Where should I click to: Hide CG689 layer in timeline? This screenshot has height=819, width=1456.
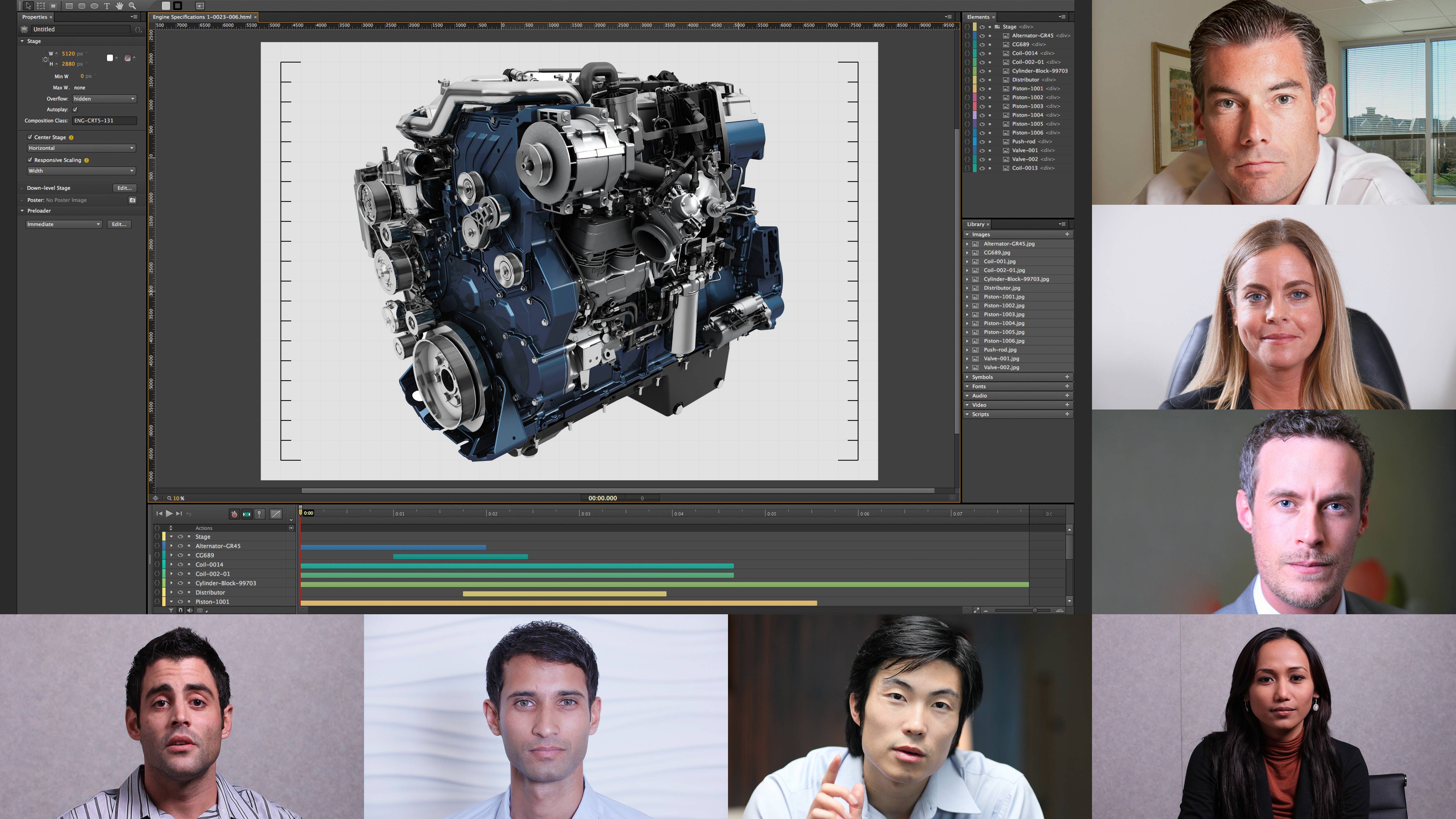(180, 555)
